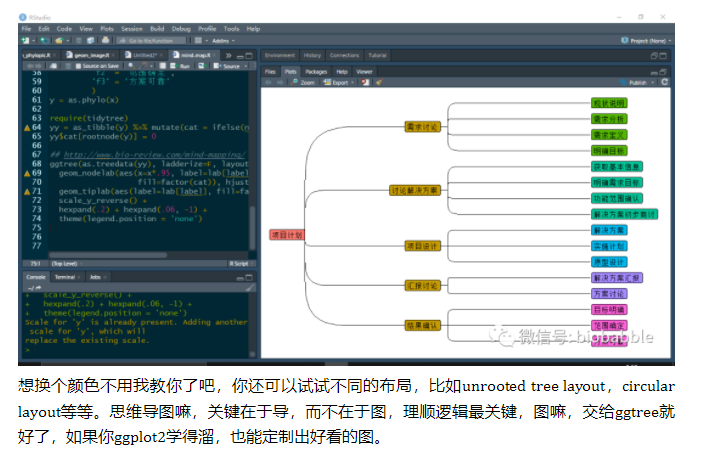
Task: Click the Zoom plot button
Action: [304, 83]
